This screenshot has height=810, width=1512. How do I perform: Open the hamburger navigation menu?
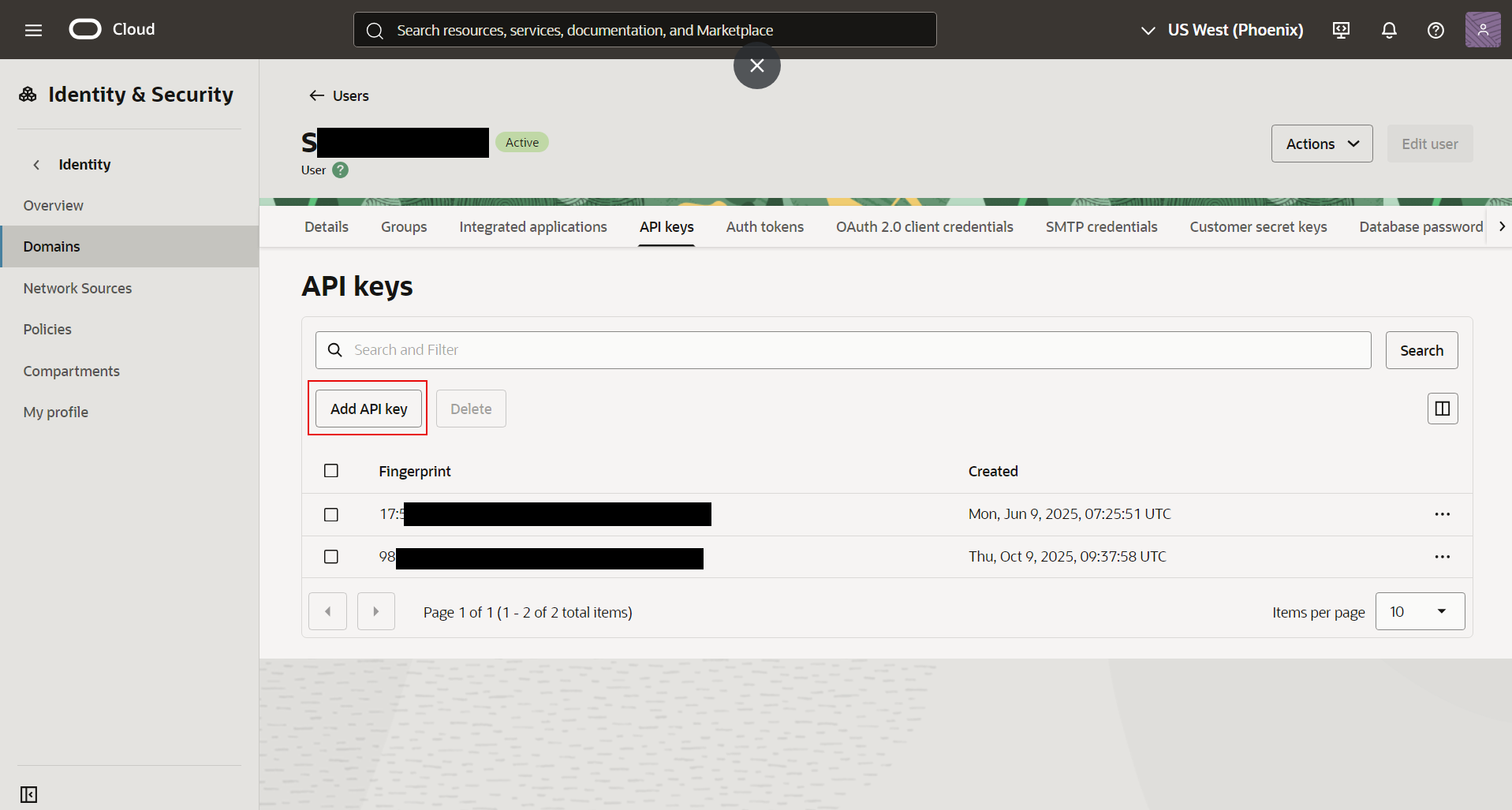[33, 30]
